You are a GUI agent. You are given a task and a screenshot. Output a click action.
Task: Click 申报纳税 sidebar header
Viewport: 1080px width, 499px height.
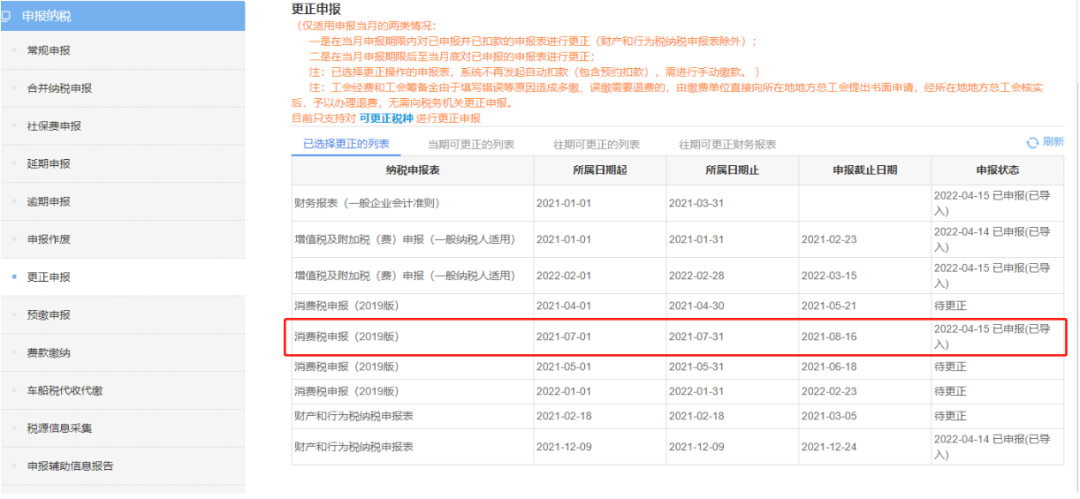(x=123, y=16)
